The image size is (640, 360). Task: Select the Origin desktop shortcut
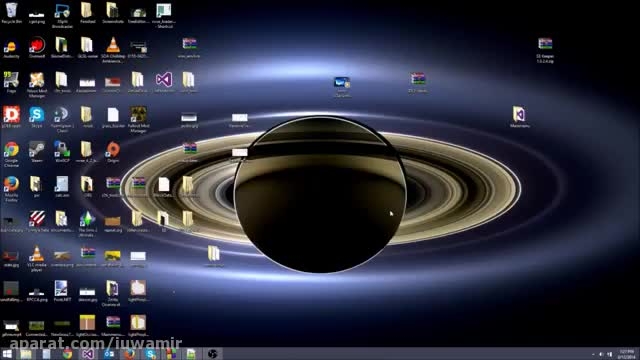[113, 152]
